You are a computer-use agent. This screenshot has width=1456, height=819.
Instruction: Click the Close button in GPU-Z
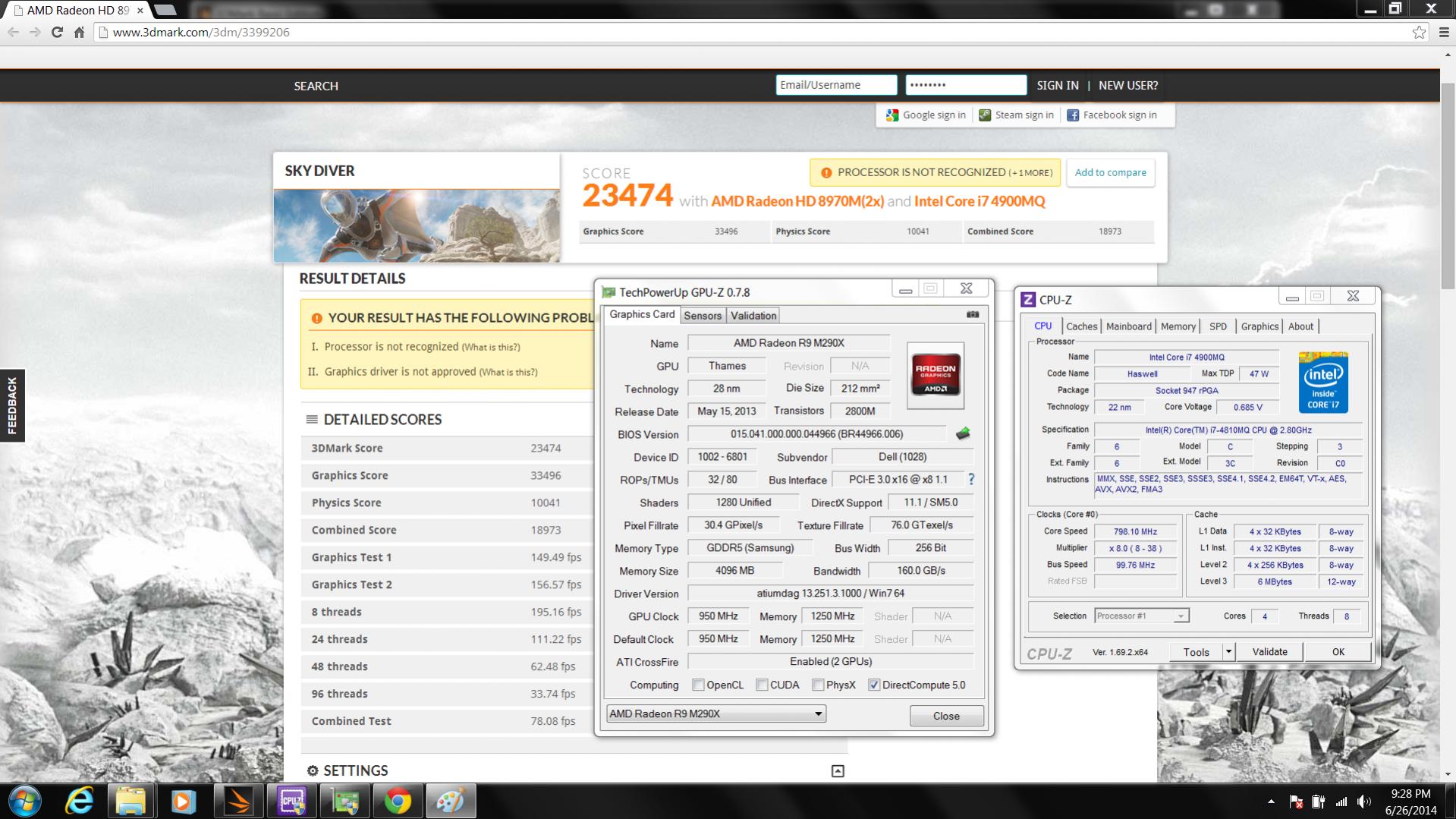pos(946,716)
